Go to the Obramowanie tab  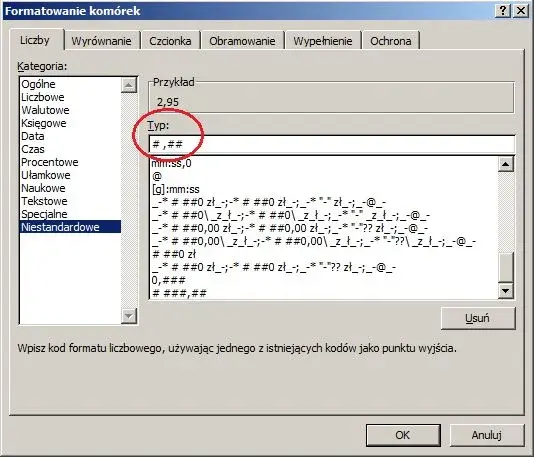[x=242, y=41]
